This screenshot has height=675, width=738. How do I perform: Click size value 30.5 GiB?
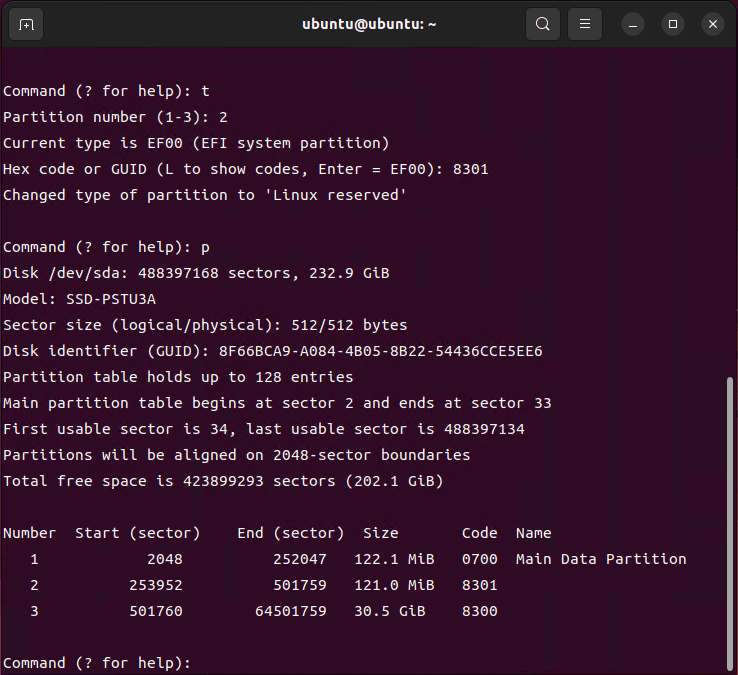[389, 611]
